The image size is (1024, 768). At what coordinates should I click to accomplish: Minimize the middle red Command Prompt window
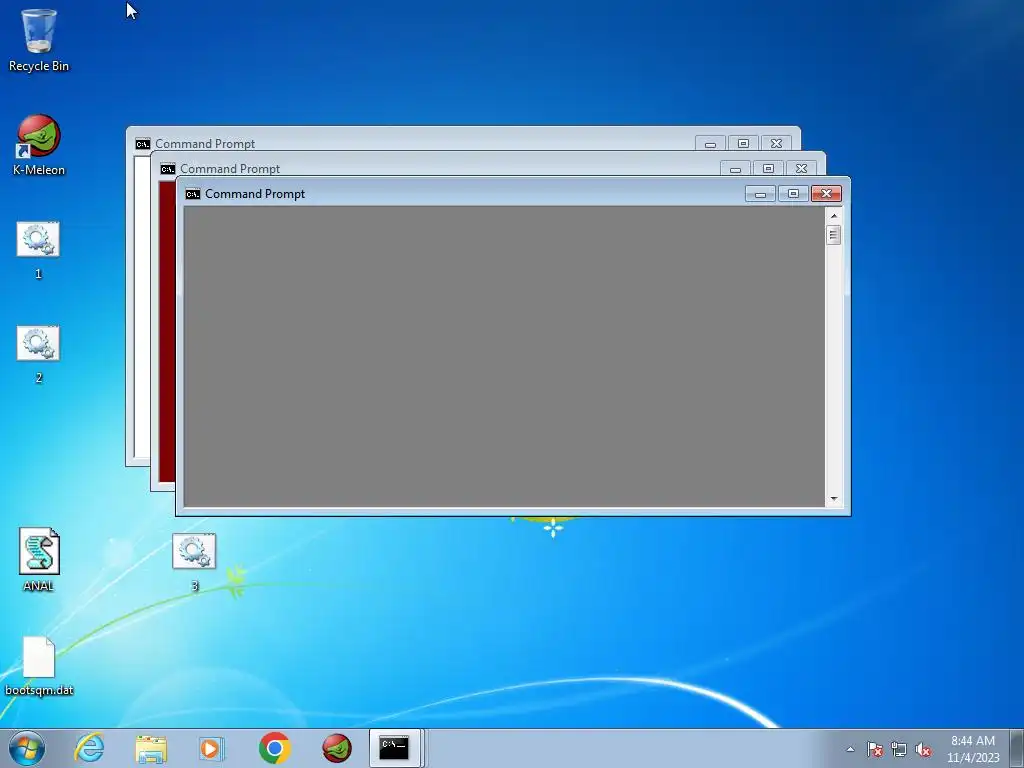(x=735, y=169)
